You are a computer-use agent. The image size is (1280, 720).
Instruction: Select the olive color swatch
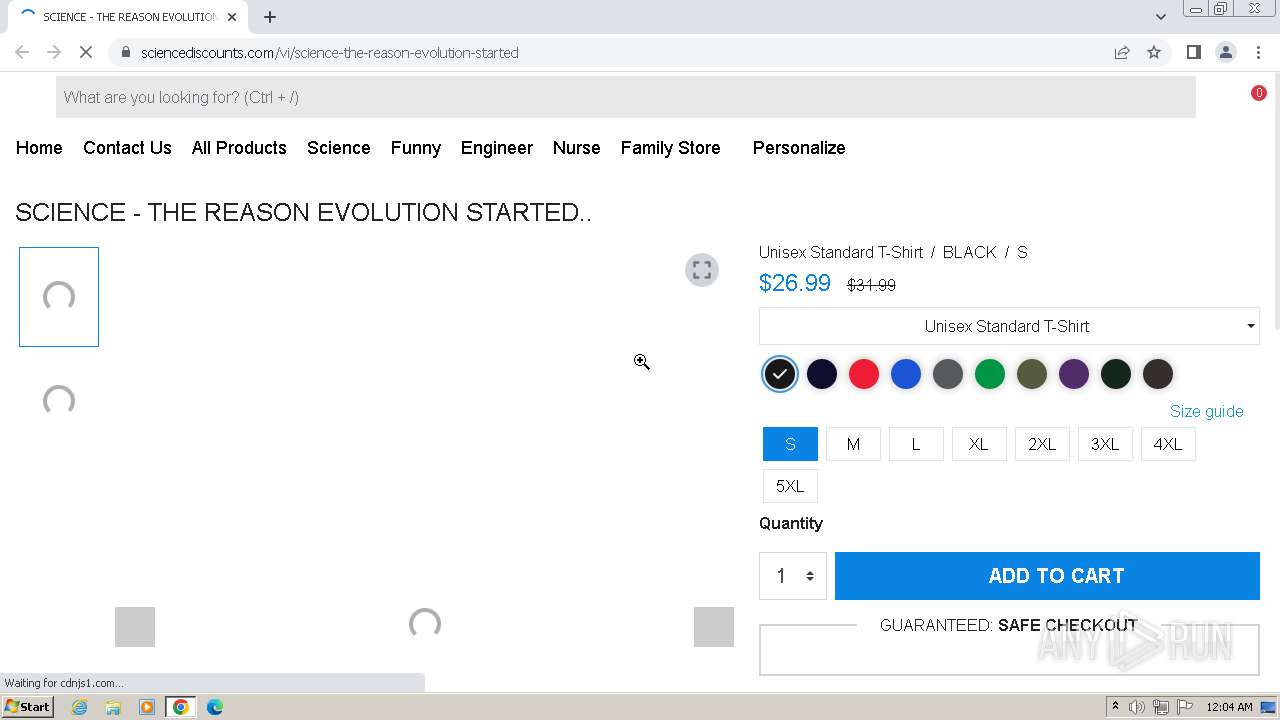click(1032, 374)
